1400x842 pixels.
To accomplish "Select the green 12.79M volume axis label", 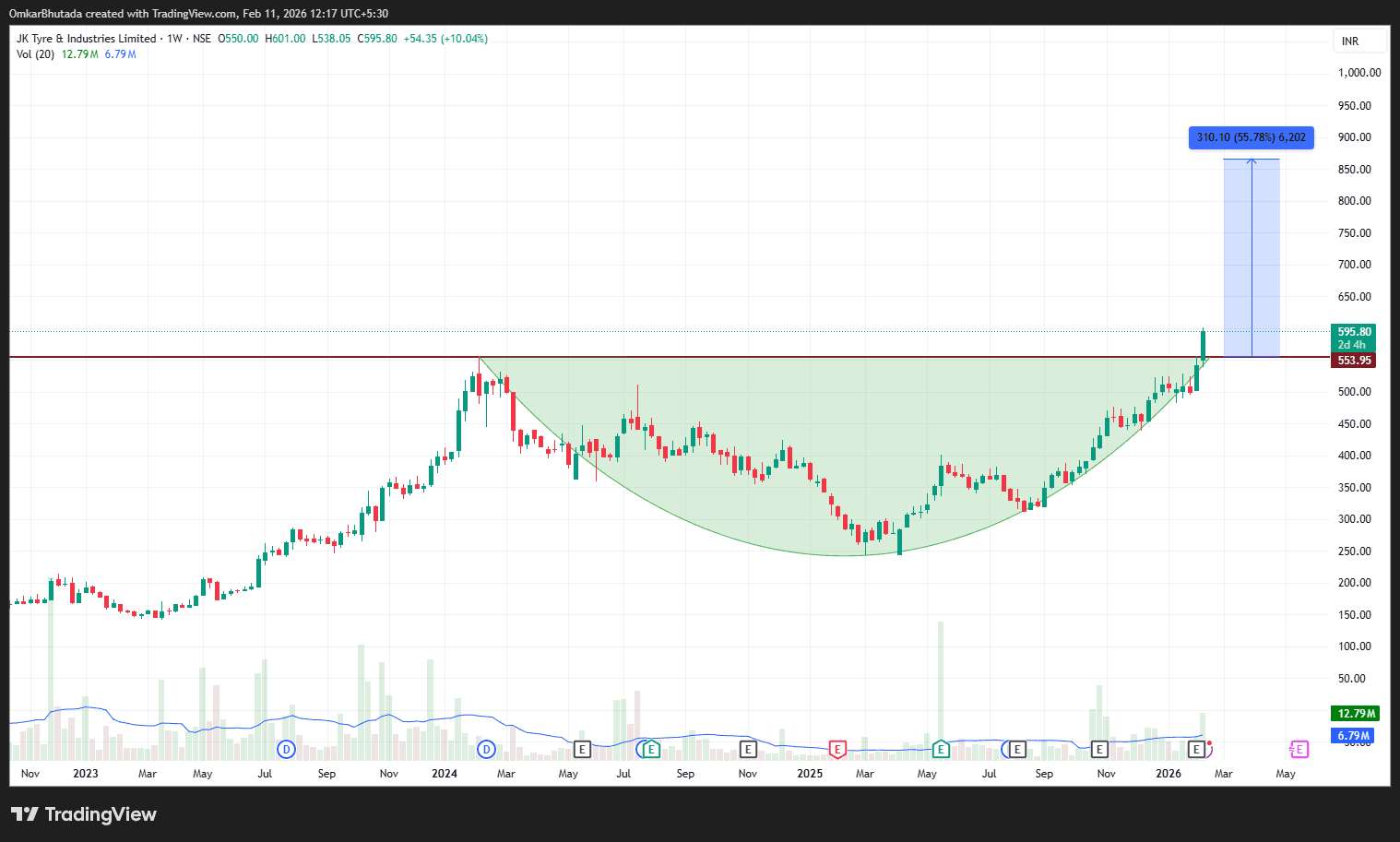I will (x=1356, y=714).
